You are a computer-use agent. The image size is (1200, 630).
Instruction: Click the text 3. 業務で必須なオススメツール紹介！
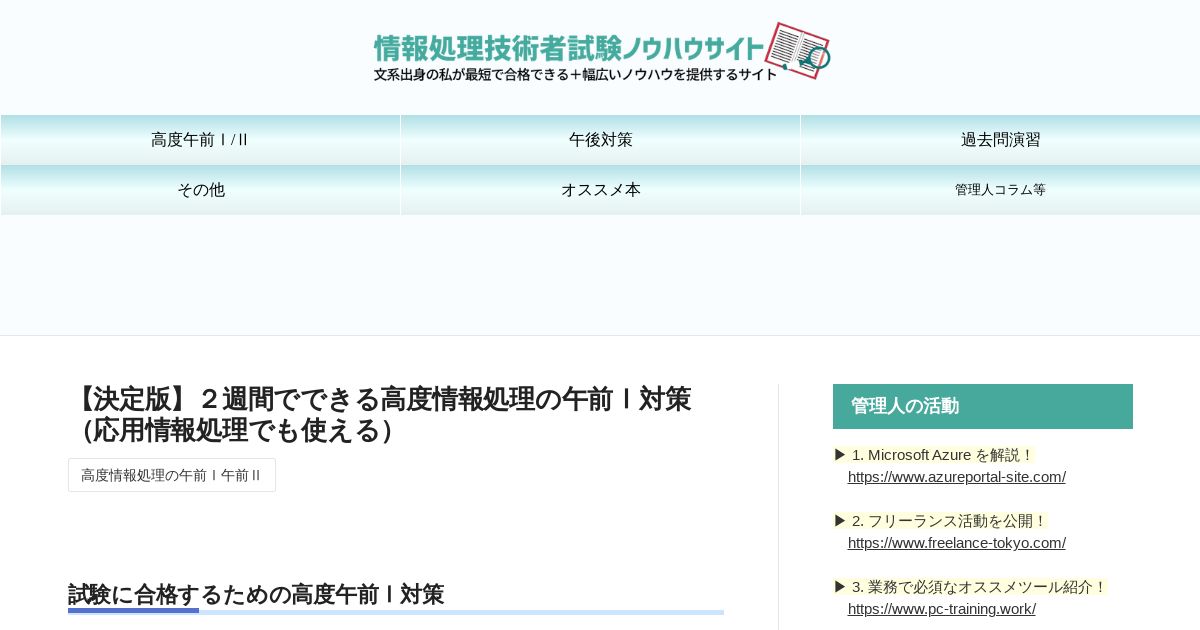tap(979, 587)
